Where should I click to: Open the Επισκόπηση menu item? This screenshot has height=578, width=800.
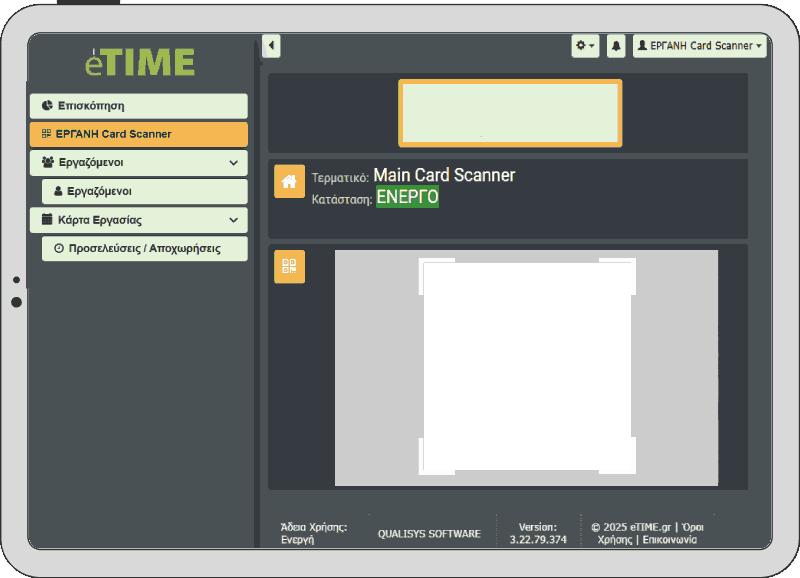(x=139, y=106)
